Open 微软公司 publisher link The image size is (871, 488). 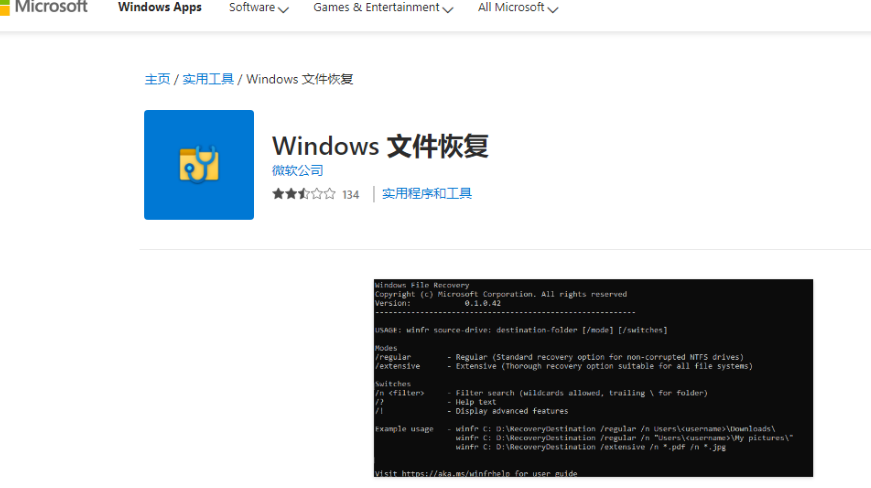(297, 171)
